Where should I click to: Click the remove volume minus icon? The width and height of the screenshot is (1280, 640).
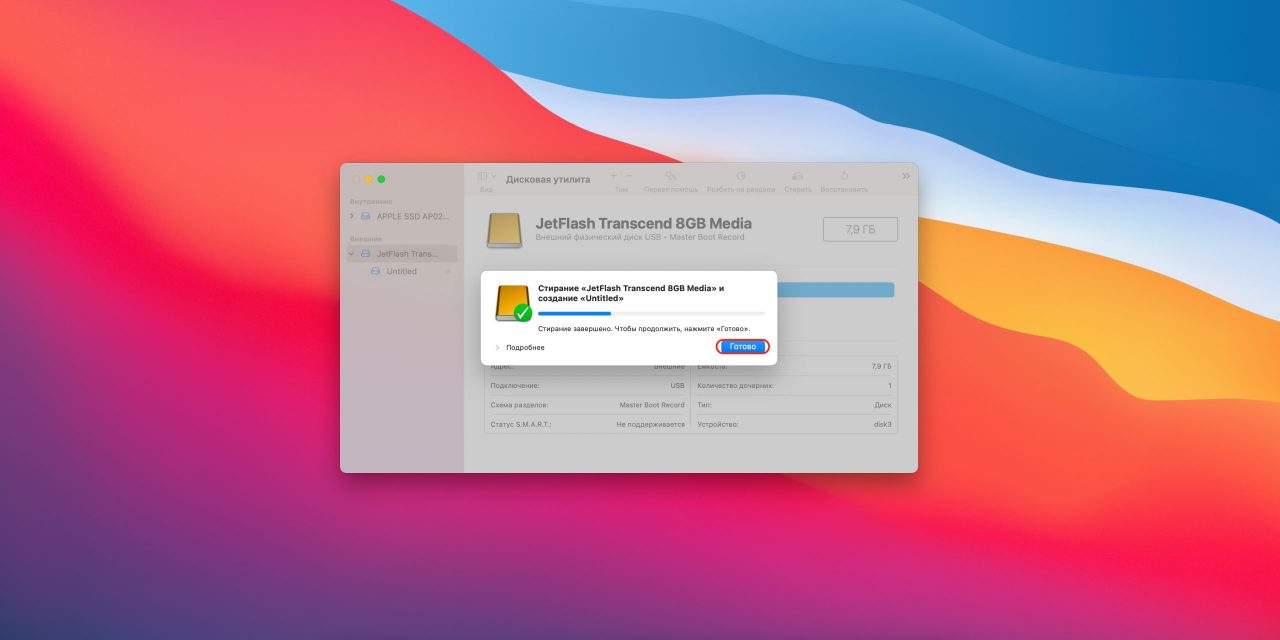pos(627,175)
